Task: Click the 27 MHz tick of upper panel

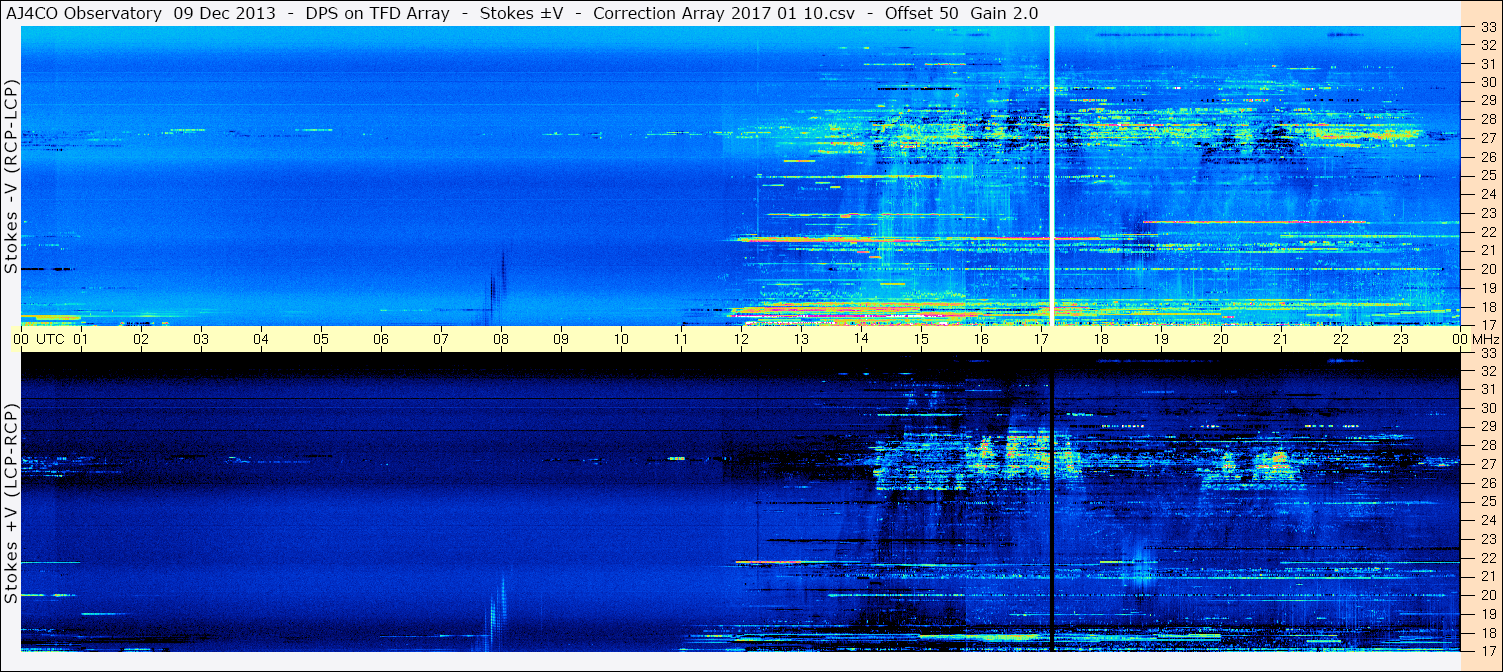Action: [1487, 138]
